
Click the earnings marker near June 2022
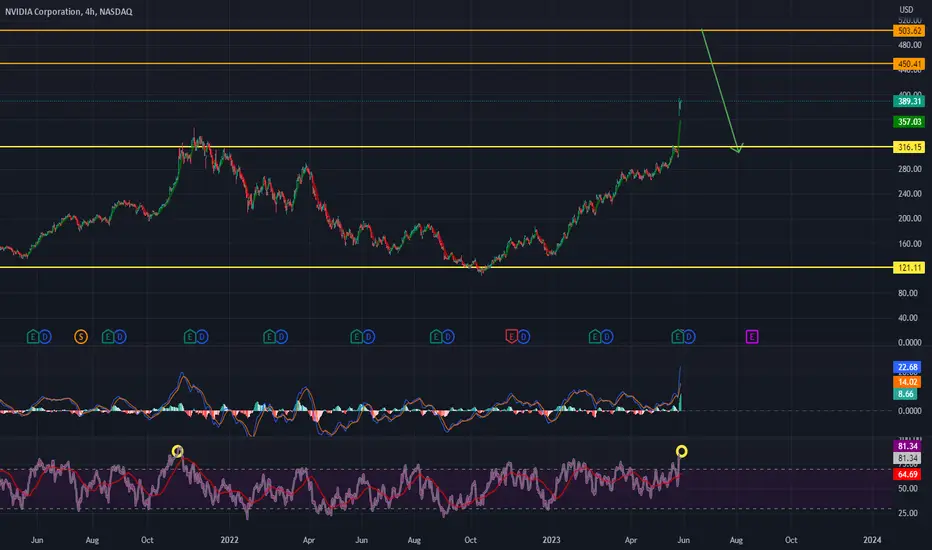tap(356, 337)
